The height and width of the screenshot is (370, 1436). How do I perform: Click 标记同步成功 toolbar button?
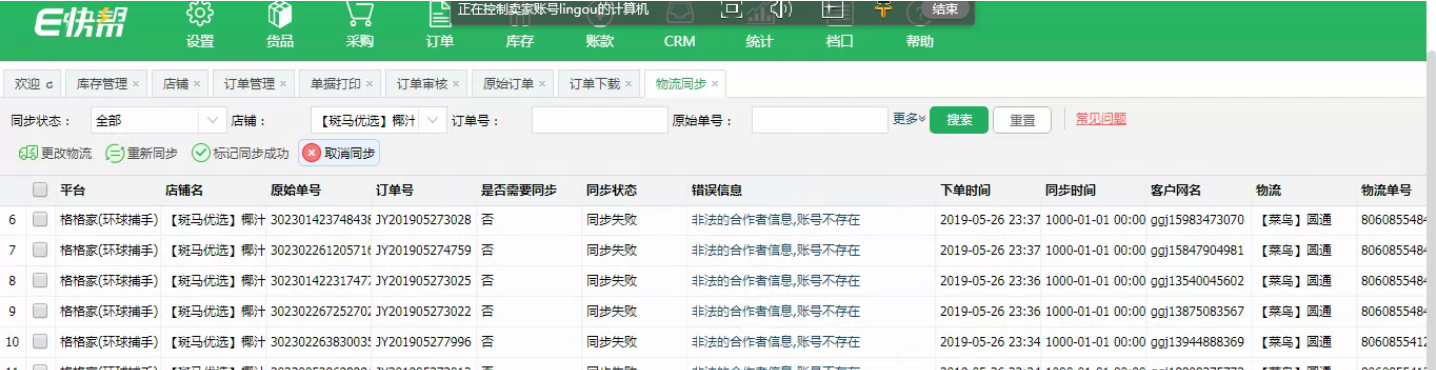(x=240, y=153)
